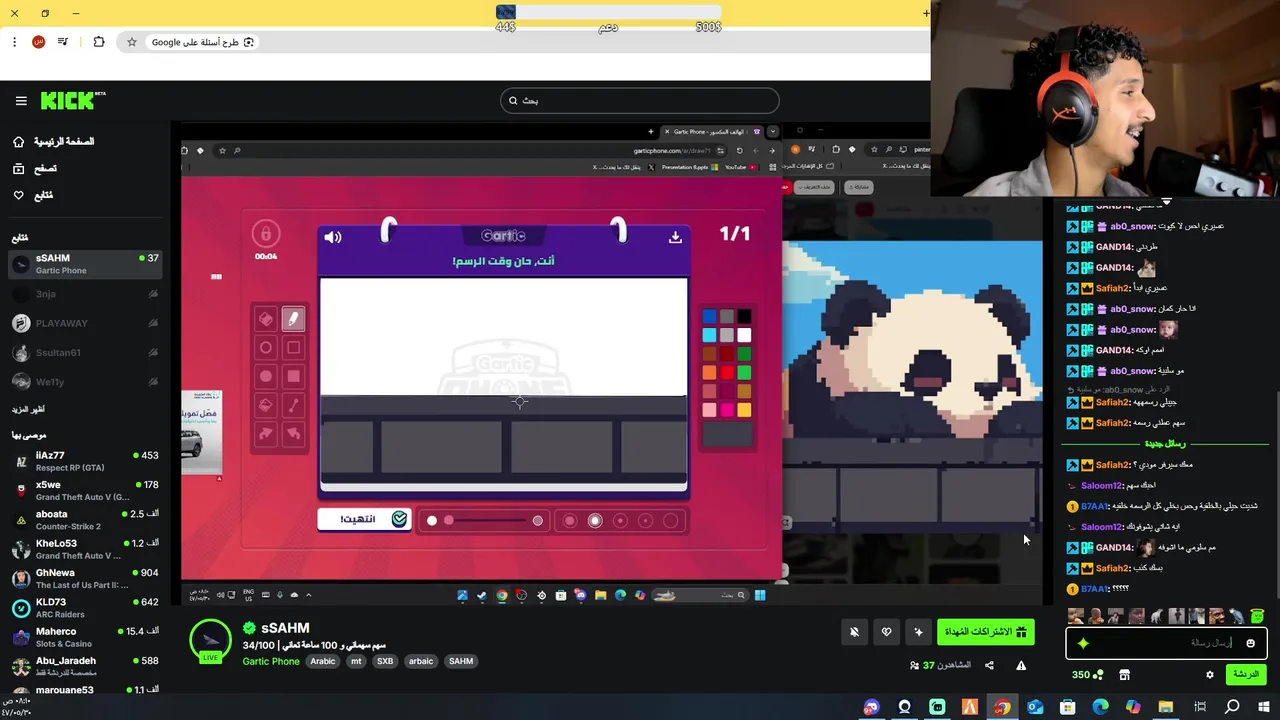1280x720 pixels.
Task: Click the done button with checkmark in Gartic
Action: [x=364, y=520]
